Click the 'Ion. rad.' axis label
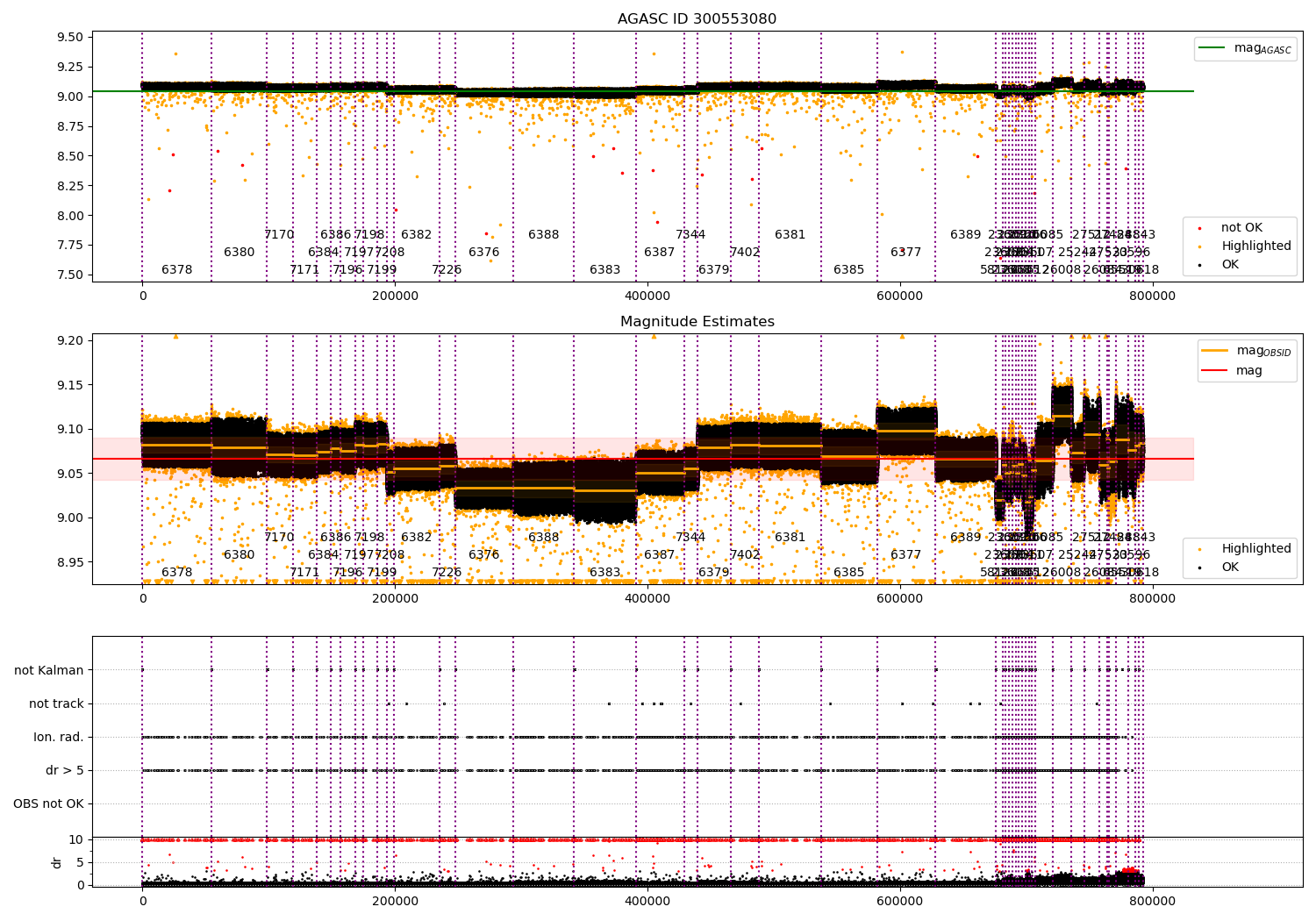 coord(59,737)
